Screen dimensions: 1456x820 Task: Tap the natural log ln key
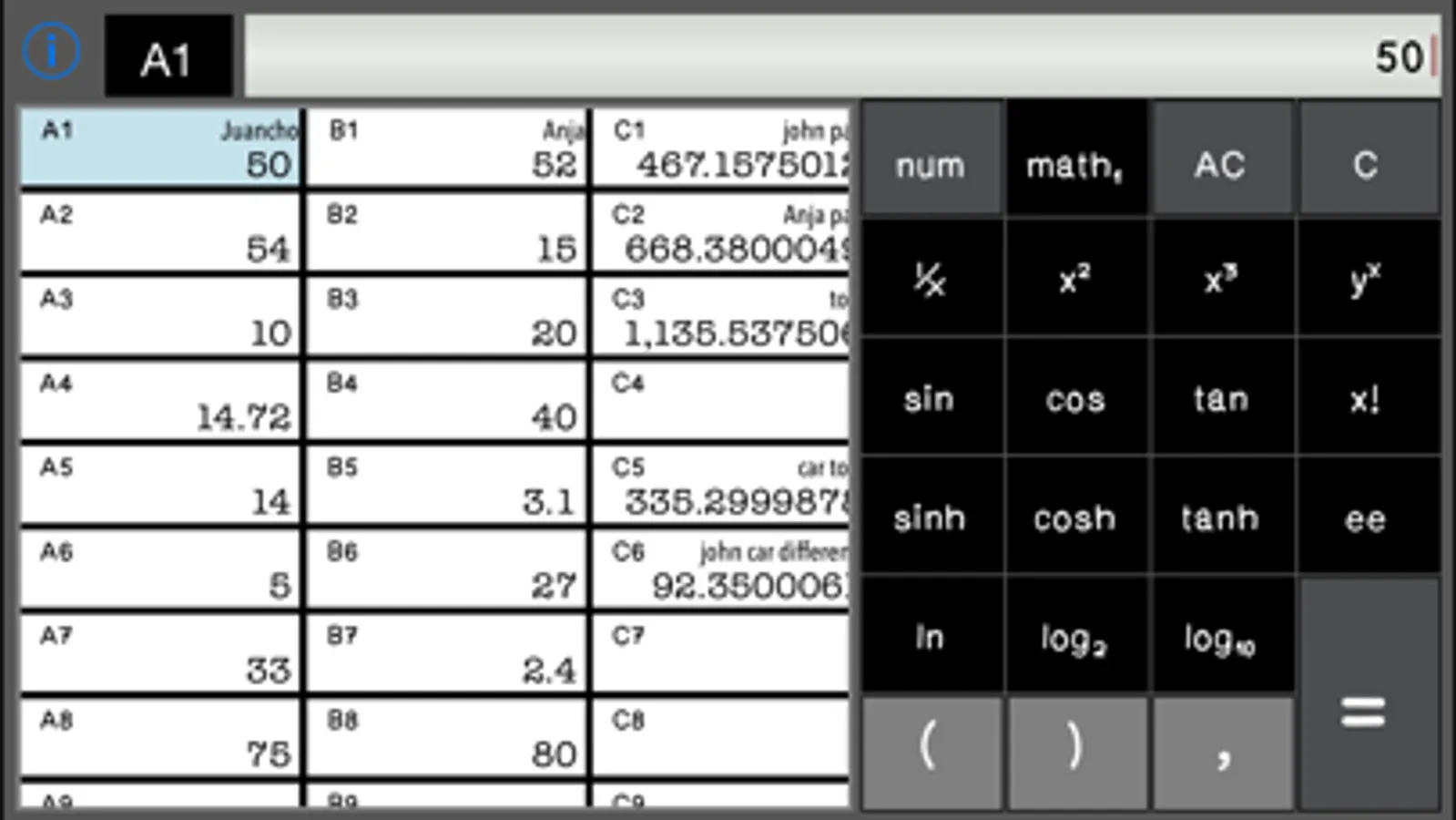tap(931, 637)
